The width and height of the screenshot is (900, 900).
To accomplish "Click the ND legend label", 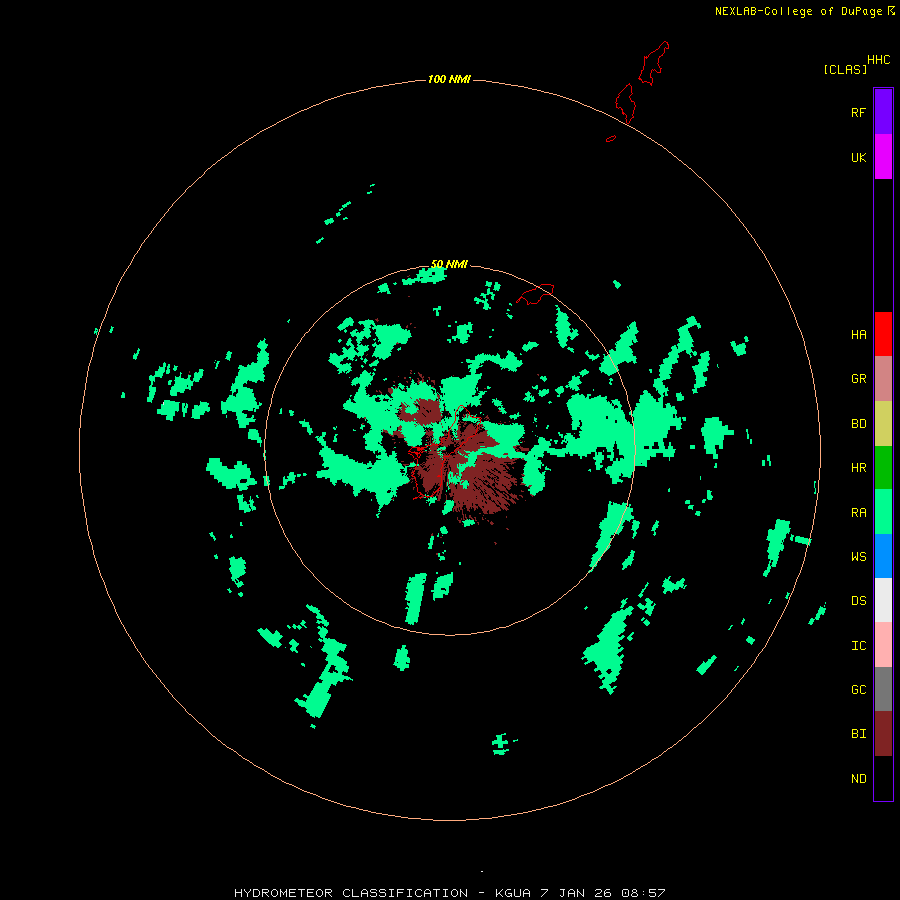I will (858, 779).
